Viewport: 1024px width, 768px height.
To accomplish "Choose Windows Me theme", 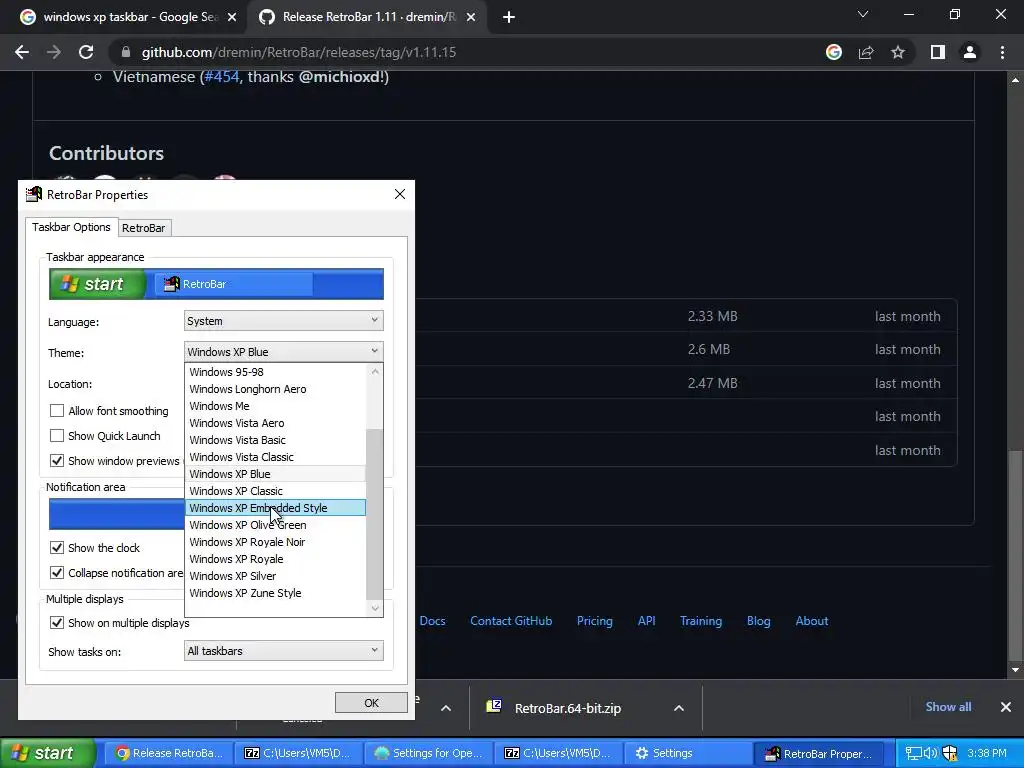I will tap(276, 406).
